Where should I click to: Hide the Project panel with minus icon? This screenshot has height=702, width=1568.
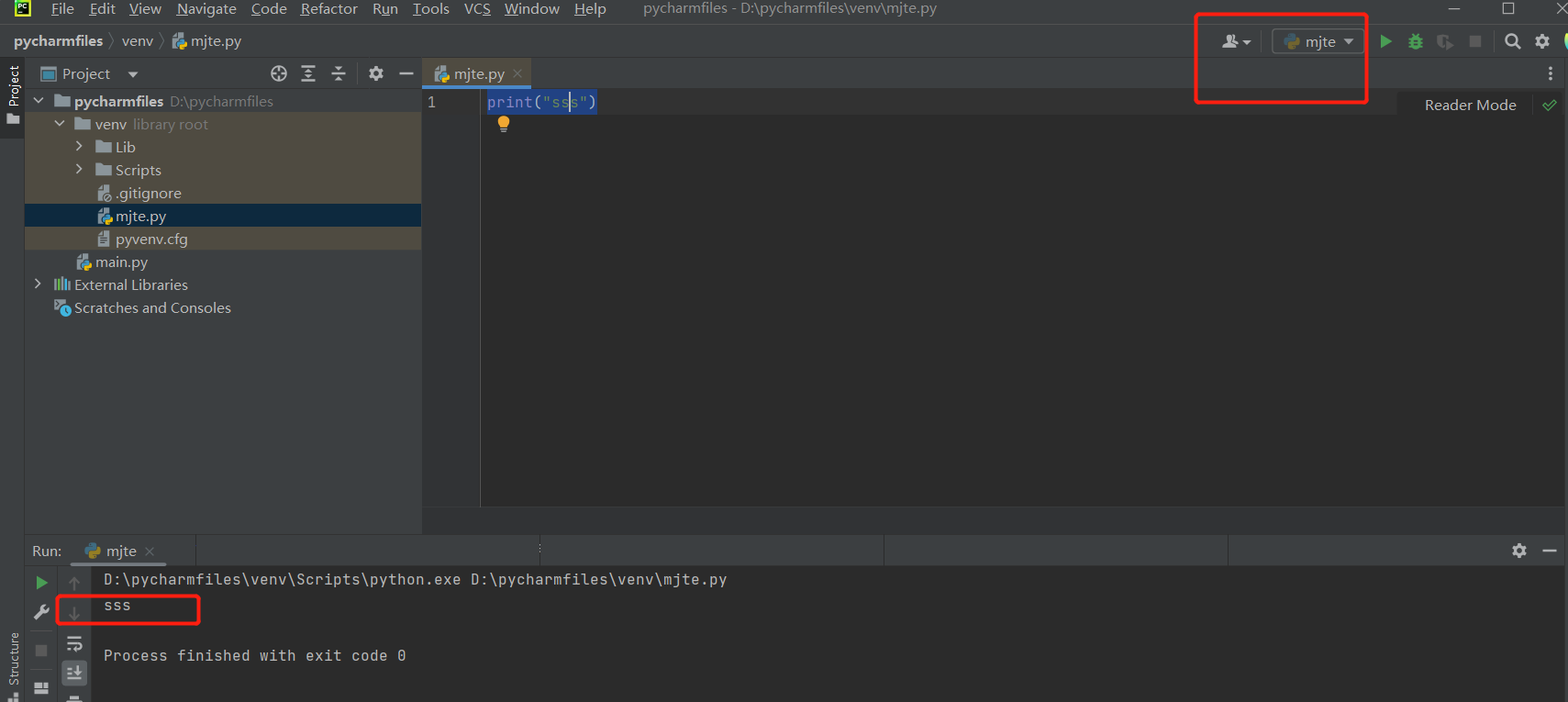coord(406,73)
